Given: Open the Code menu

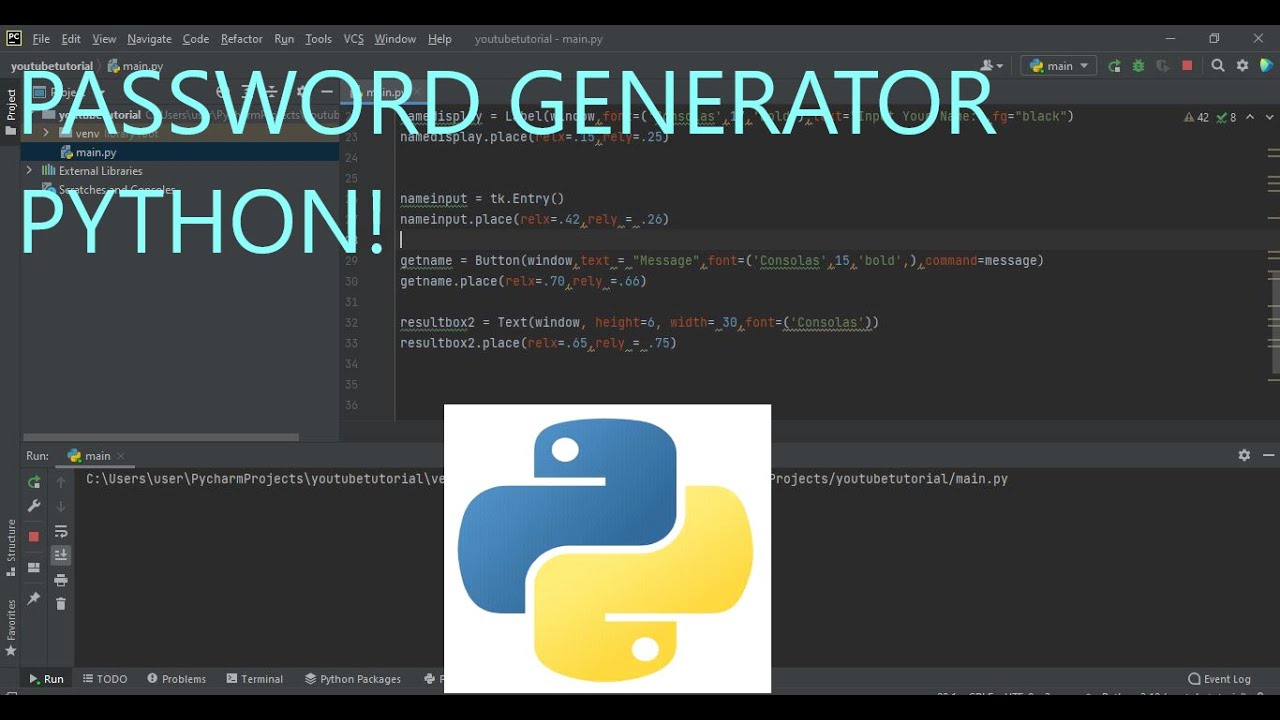Looking at the screenshot, I should click(196, 39).
